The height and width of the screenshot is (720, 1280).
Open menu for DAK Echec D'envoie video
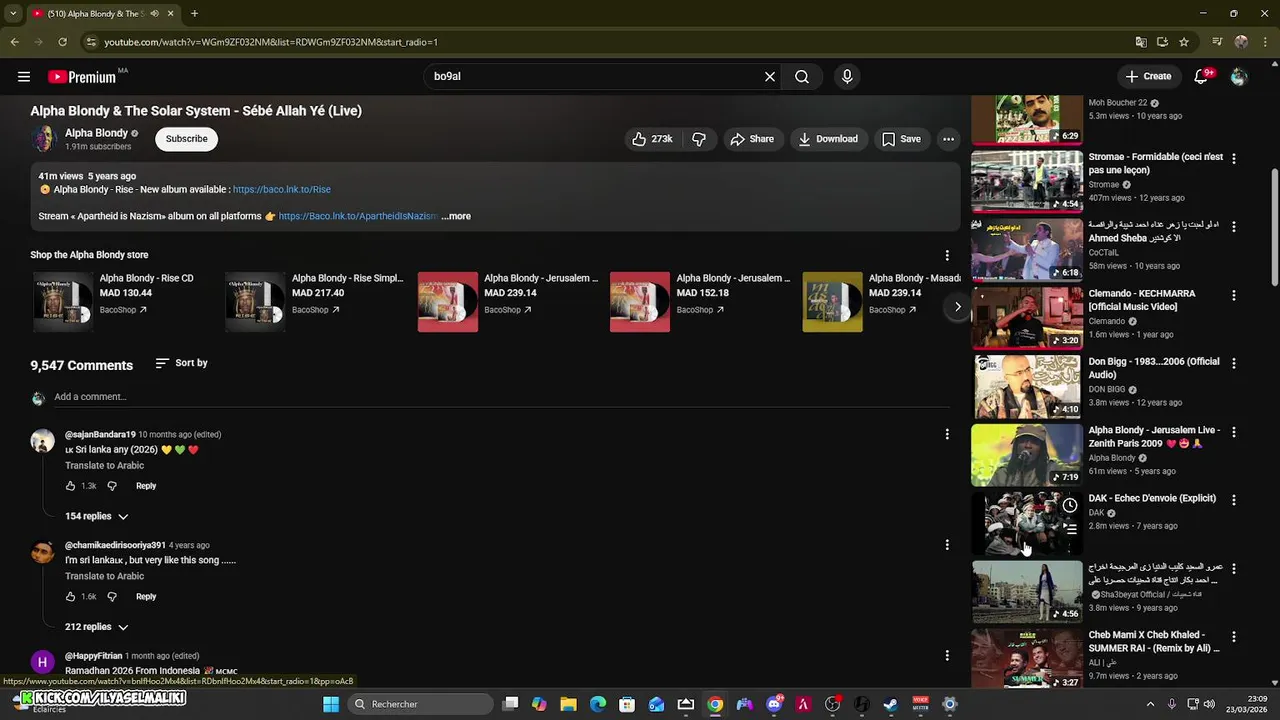(x=1234, y=500)
